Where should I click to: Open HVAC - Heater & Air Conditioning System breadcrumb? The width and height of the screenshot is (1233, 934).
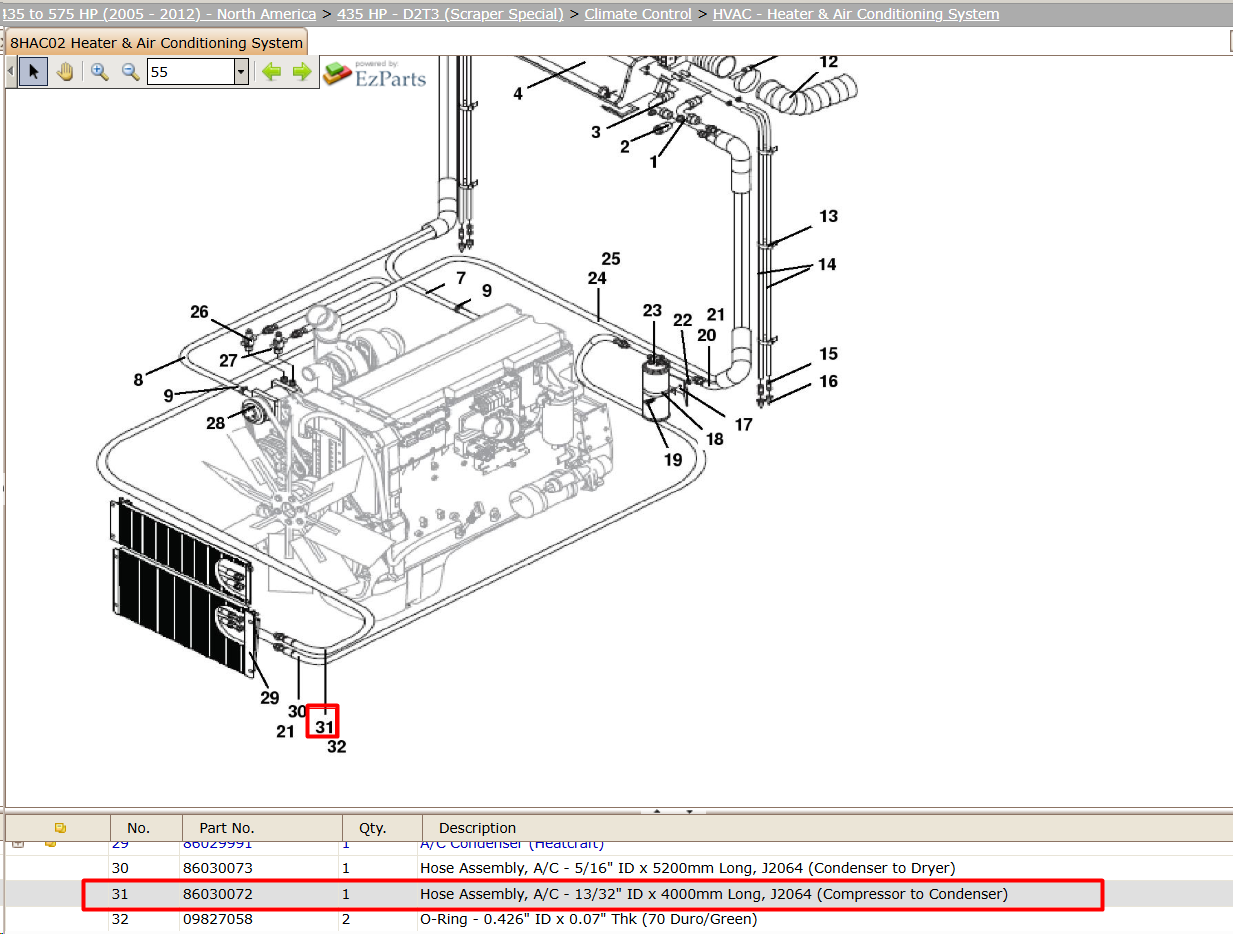tap(856, 14)
